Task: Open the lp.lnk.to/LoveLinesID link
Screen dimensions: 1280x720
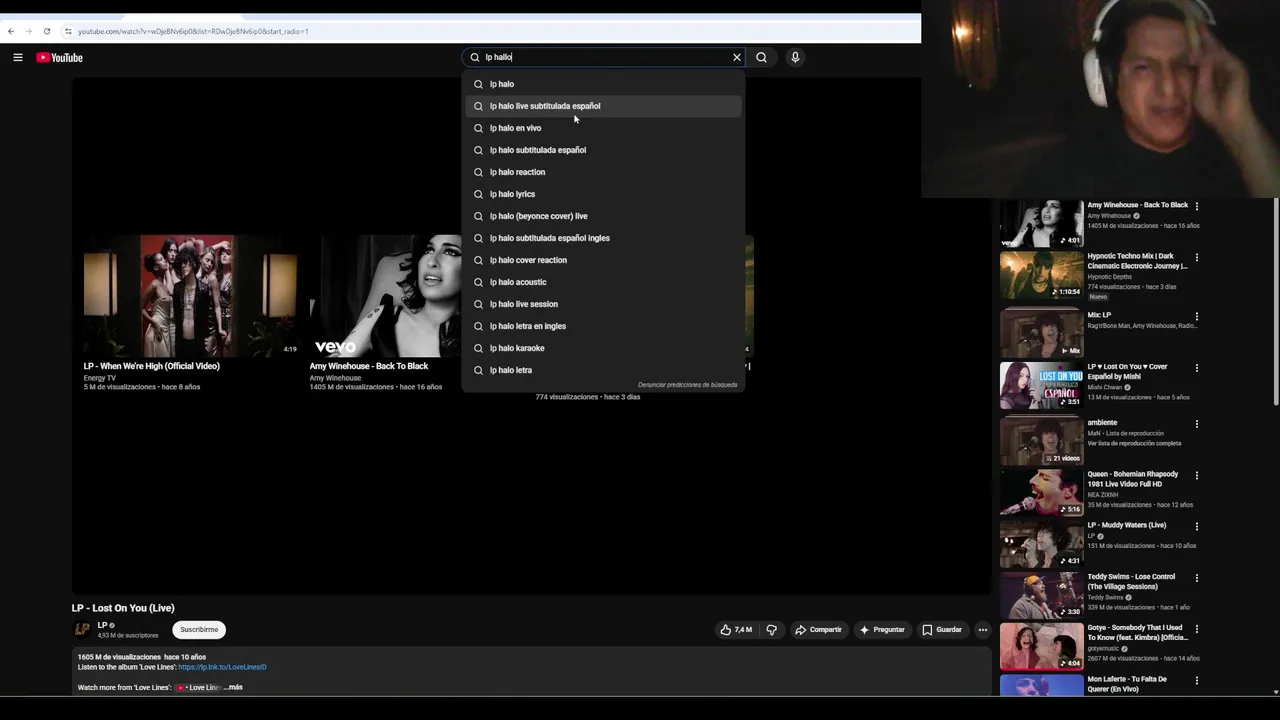Action: point(222,667)
